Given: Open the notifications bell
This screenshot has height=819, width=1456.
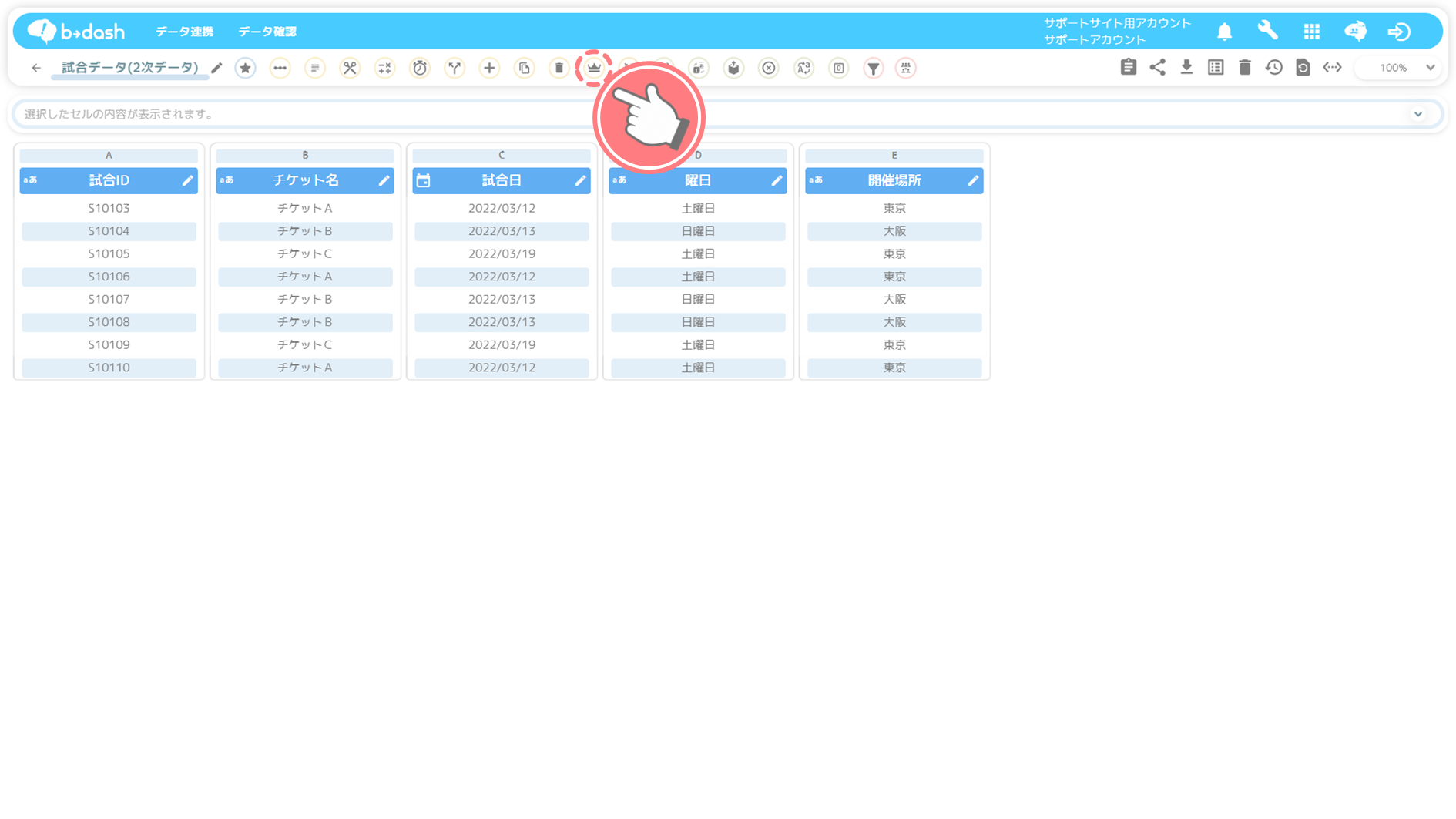Looking at the screenshot, I should (x=1225, y=32).
